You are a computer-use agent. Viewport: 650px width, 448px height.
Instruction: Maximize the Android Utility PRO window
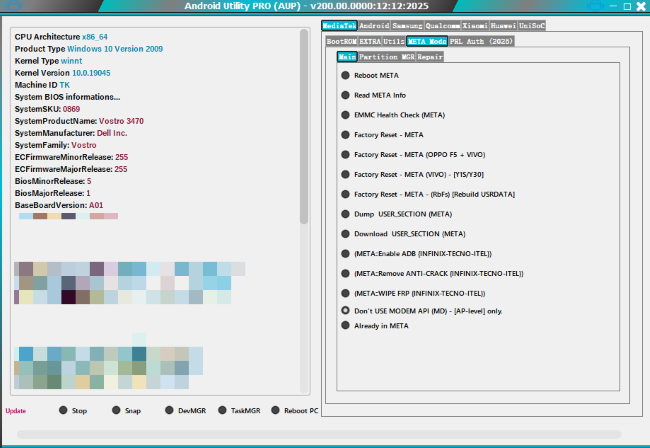pos(627,6)
